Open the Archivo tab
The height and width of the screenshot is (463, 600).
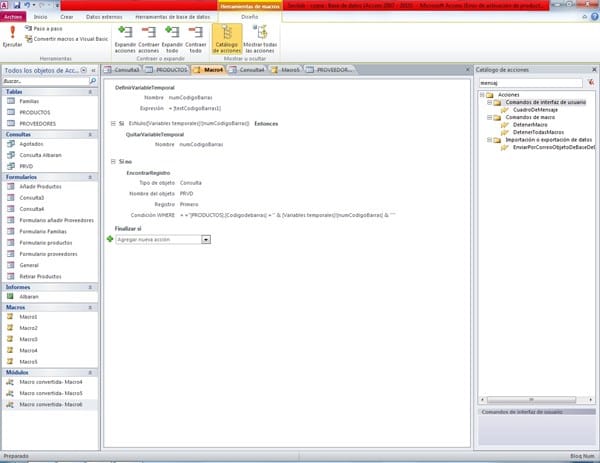12,17
